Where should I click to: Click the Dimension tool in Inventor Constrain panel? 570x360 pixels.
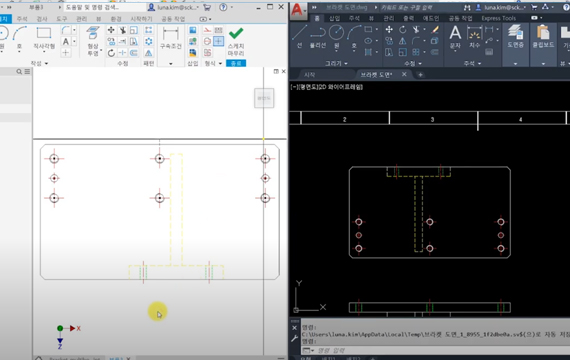(170, 33)
